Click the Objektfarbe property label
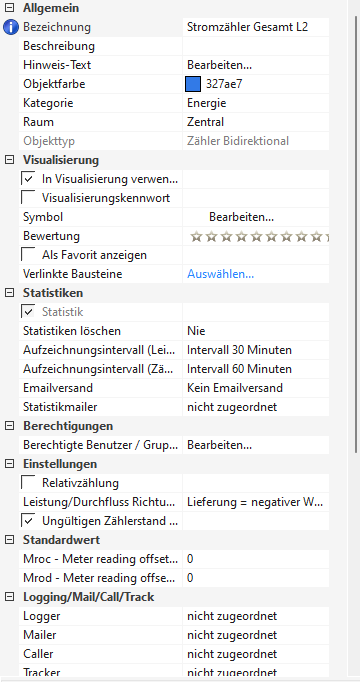360x682 pixels. pos(54,84)
